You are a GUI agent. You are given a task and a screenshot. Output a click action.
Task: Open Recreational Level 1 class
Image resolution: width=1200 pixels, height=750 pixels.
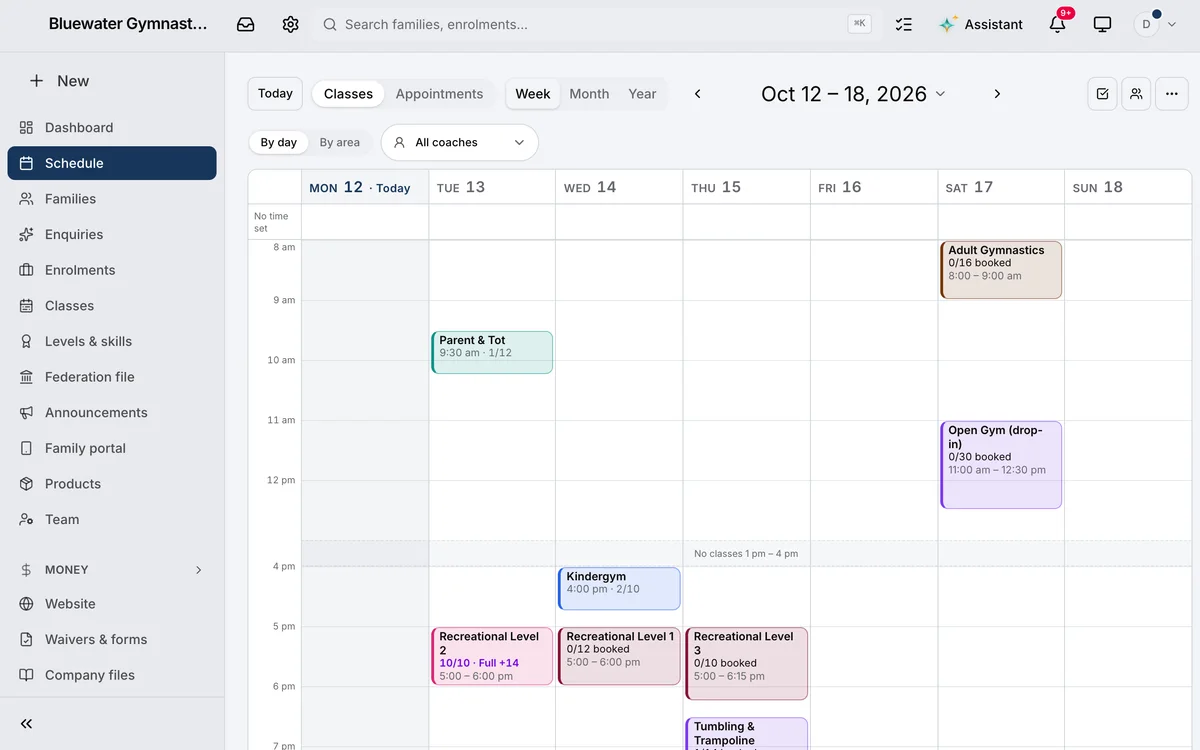(x=619, y=656)
